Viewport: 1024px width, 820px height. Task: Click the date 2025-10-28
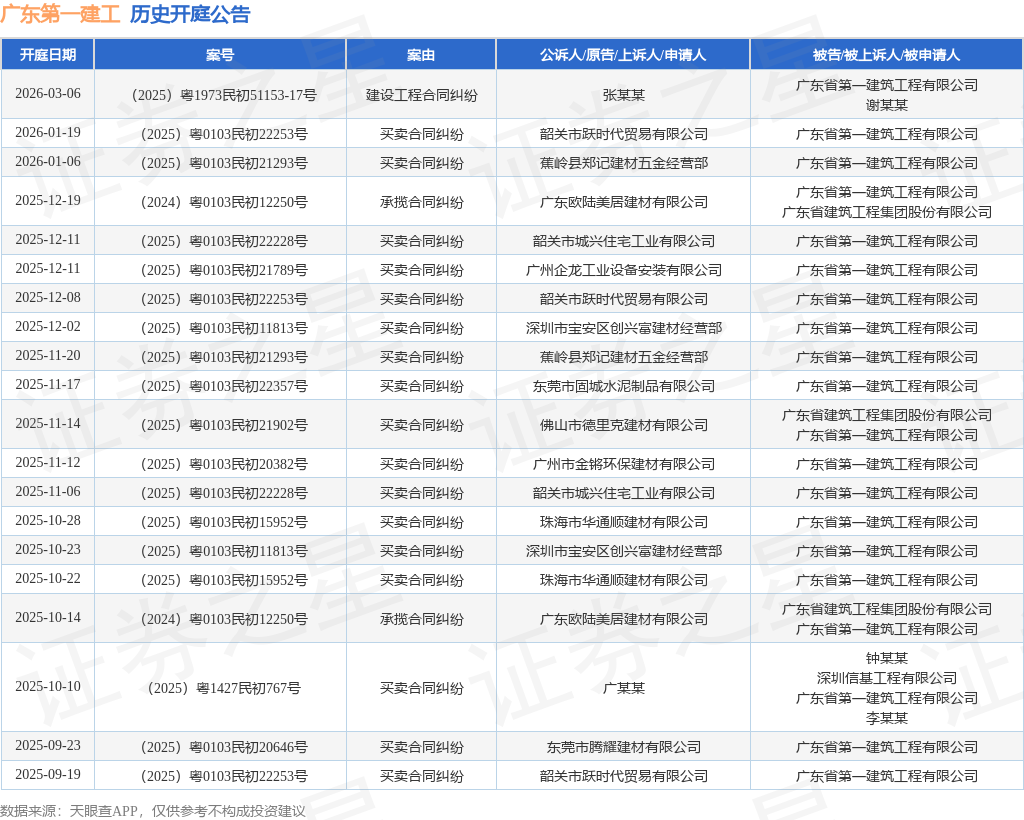48,521
